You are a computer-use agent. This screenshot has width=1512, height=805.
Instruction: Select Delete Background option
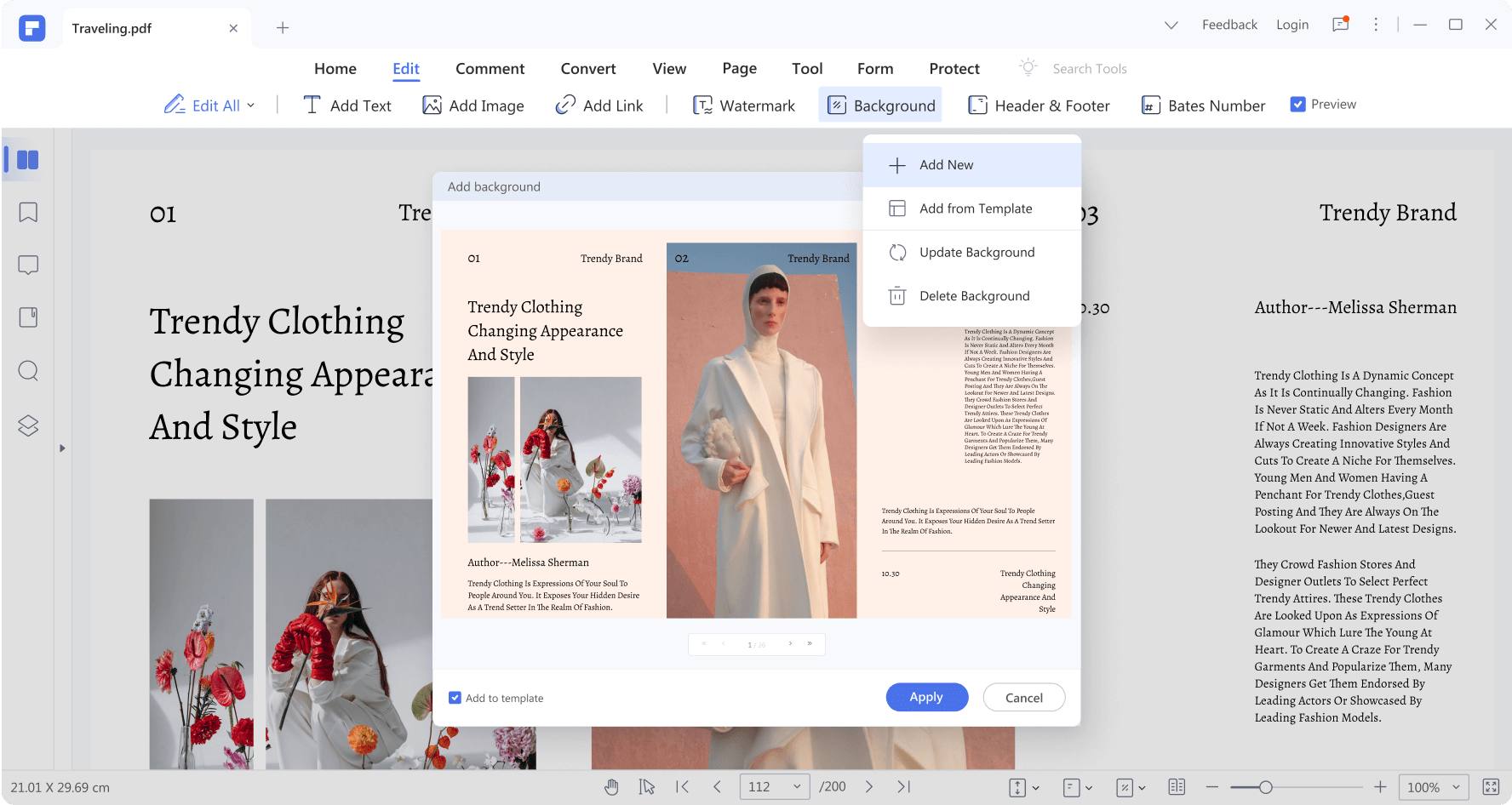pyautogui.click(x=972, y=296)
